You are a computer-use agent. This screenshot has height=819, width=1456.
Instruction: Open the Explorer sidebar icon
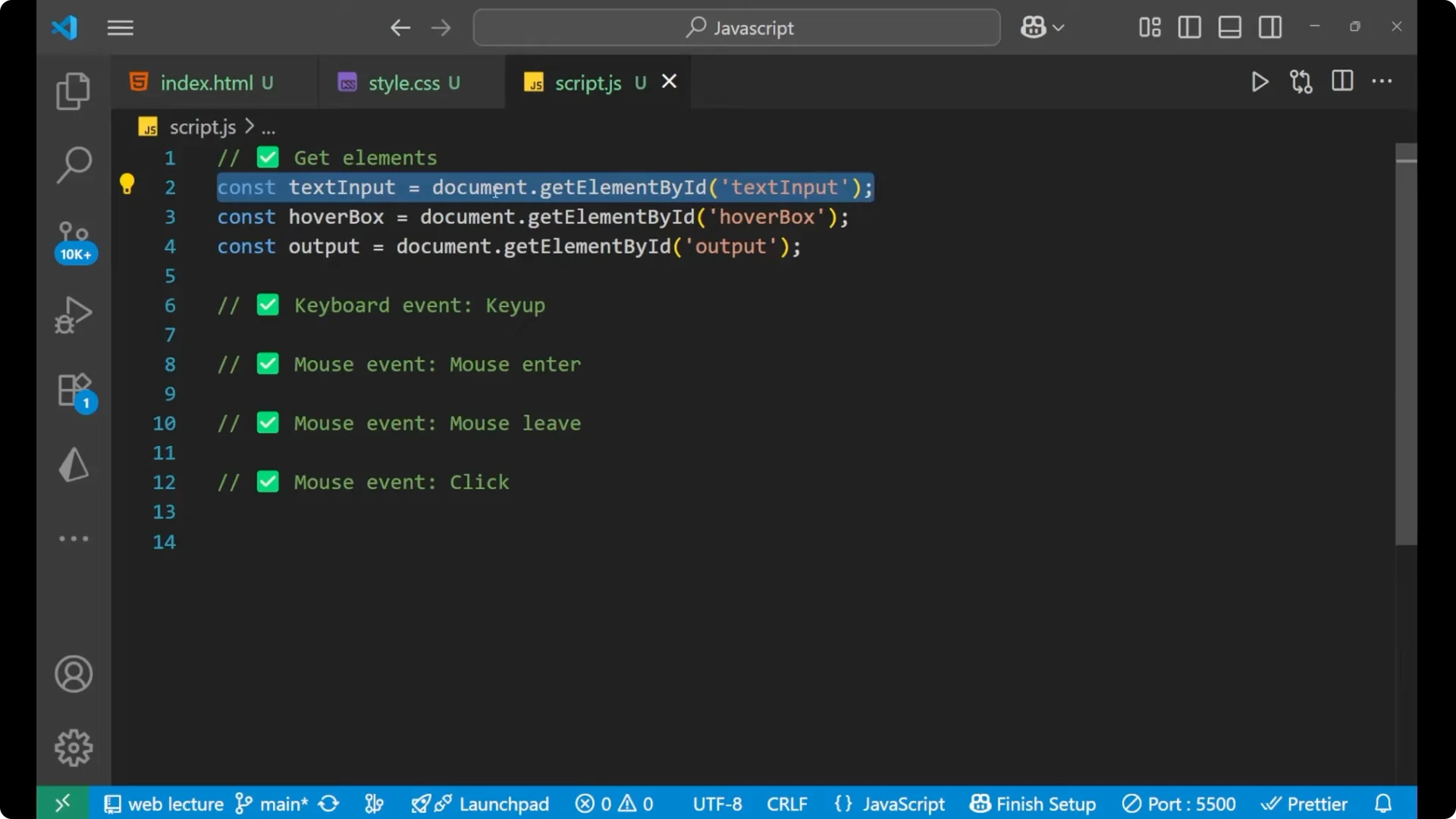[x=73, y=90]
